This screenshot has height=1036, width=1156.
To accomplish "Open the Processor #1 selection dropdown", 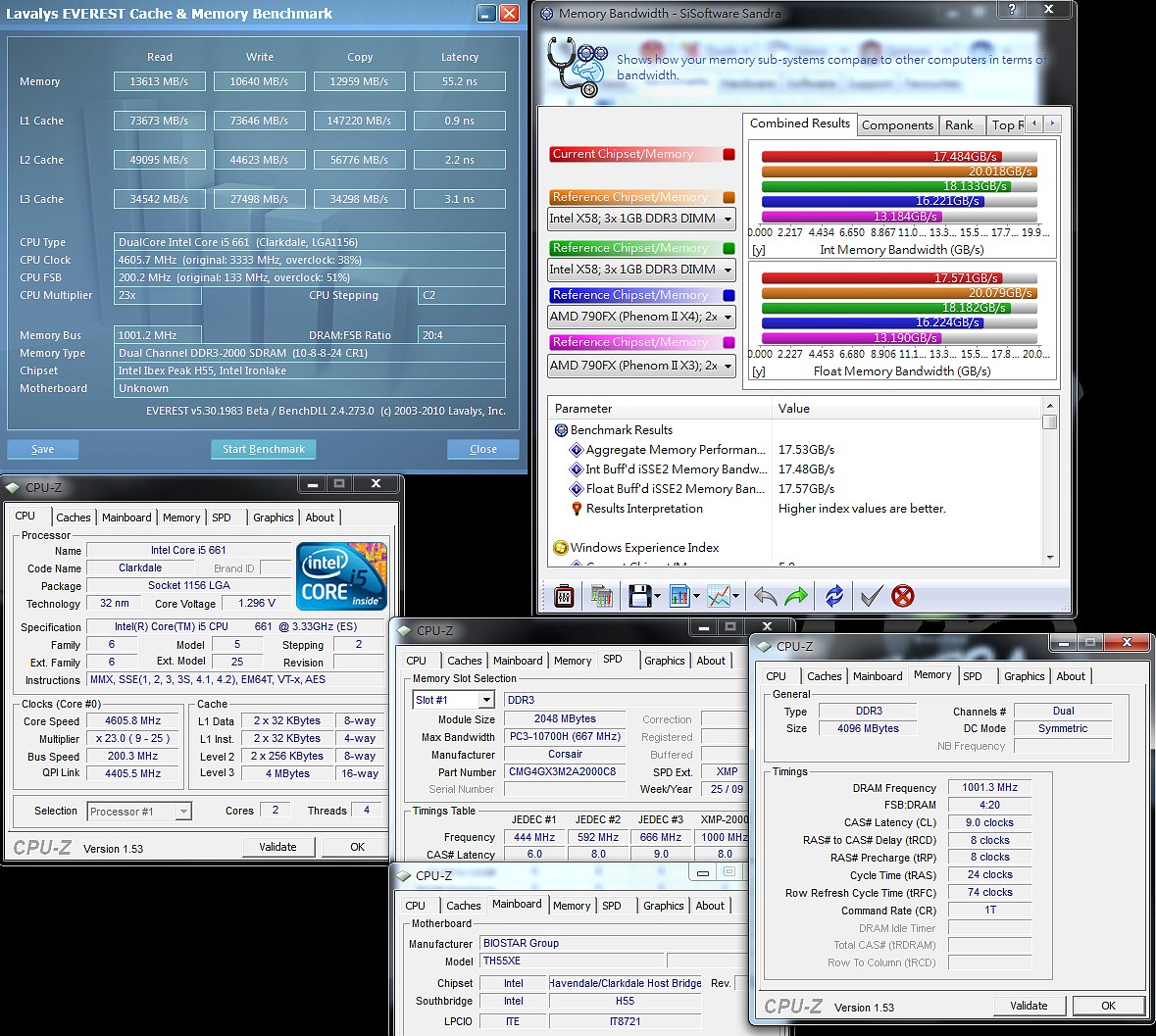I will click(183, 812).
